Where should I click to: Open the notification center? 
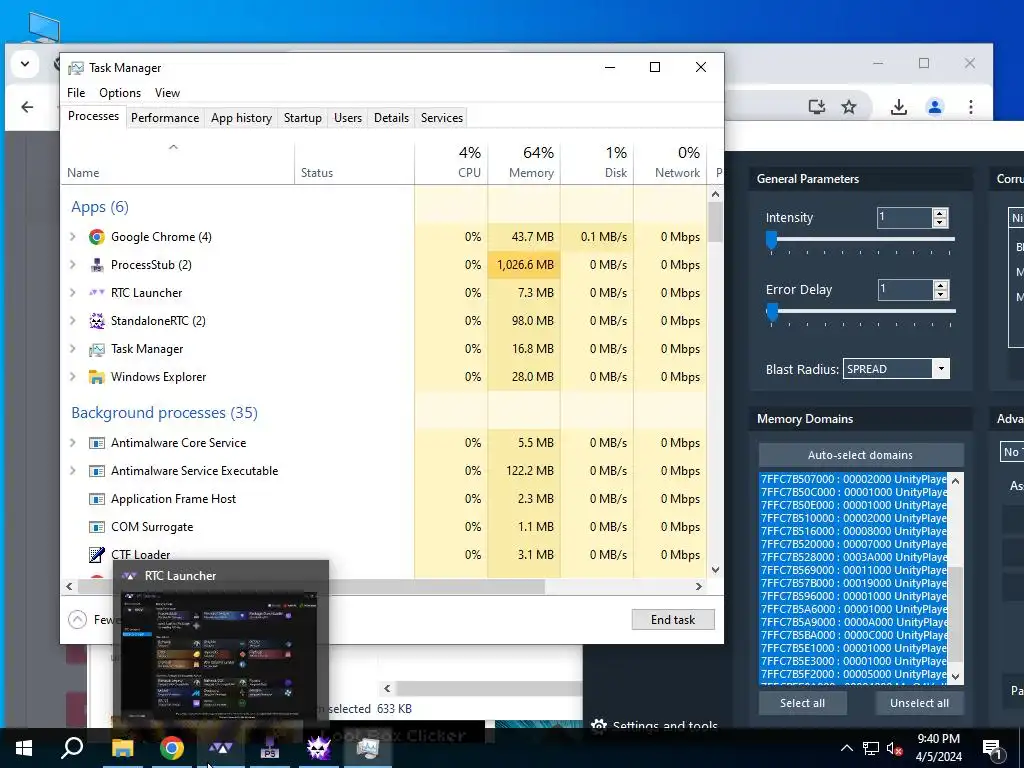[x=993, y=748]
